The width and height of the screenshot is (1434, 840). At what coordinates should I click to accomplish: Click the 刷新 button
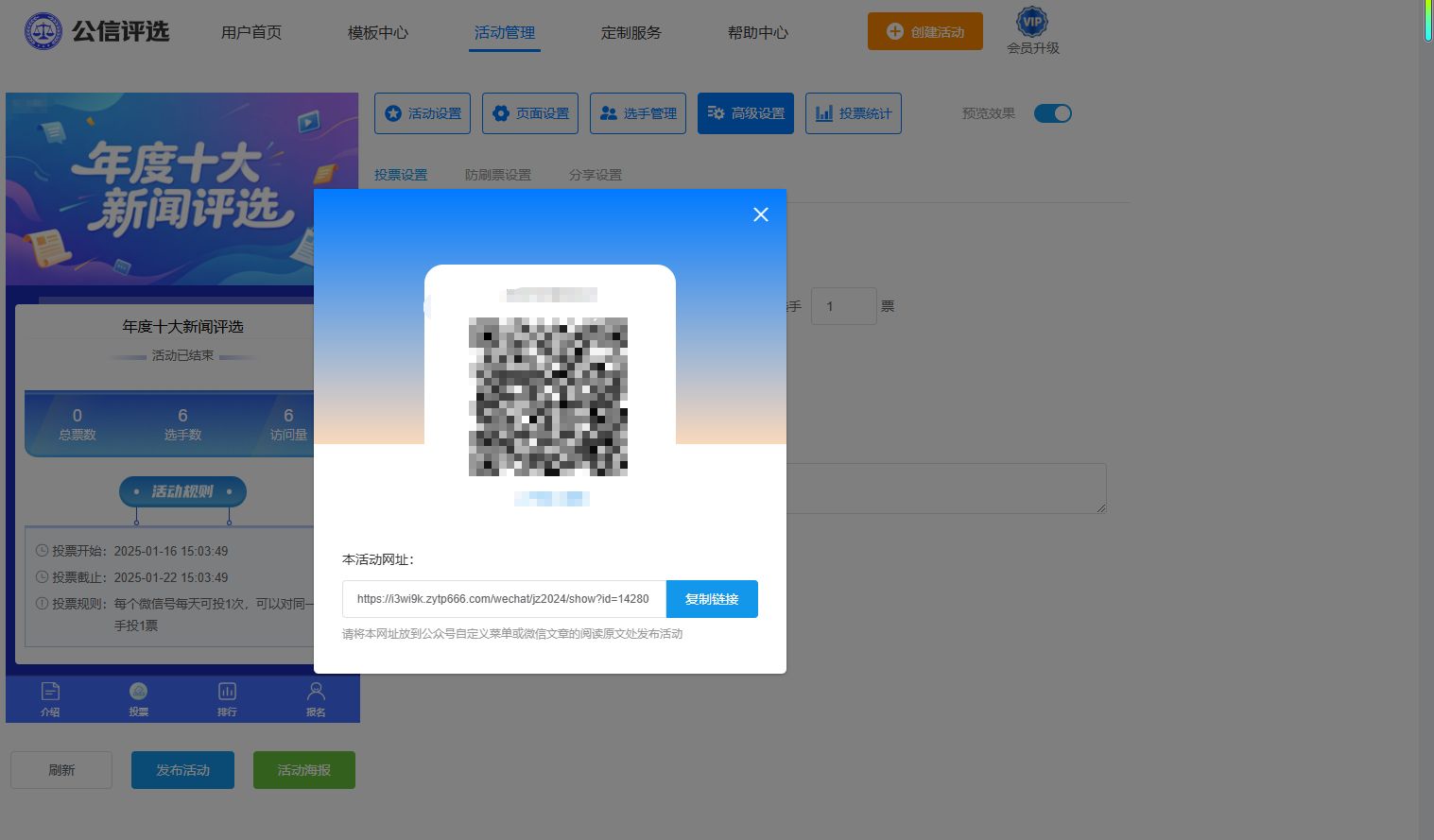point(61,770)
